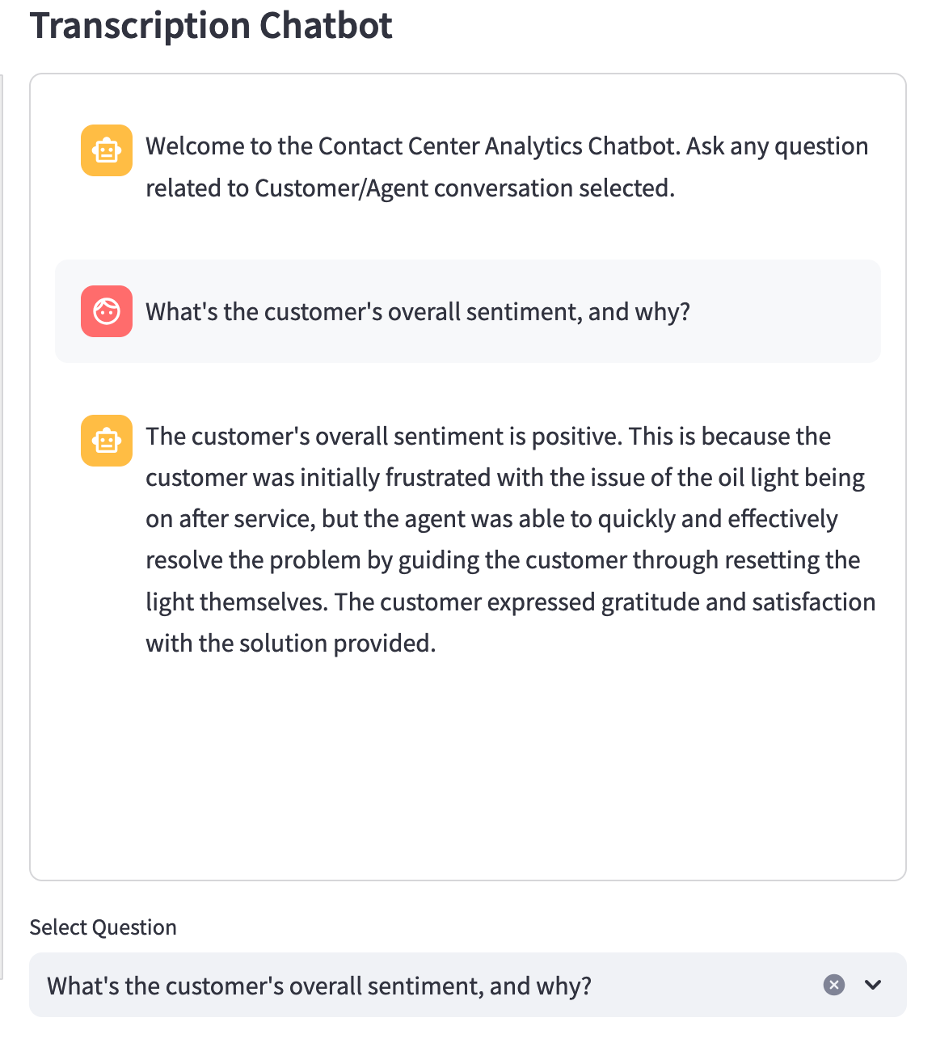Click the robot avatar beside the sentiment answer
Viewport: 936px width, 1044px height.
106,440
